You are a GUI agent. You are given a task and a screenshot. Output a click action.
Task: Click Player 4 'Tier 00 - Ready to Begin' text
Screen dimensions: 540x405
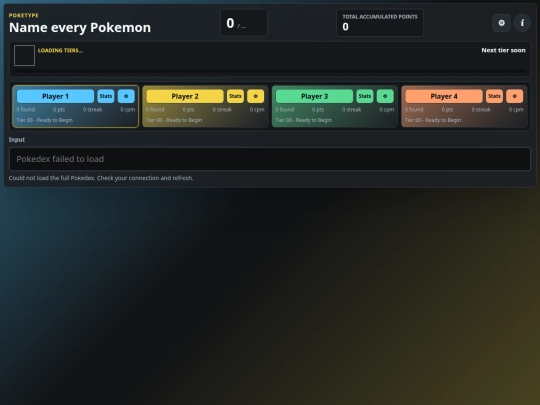(433, 120)
